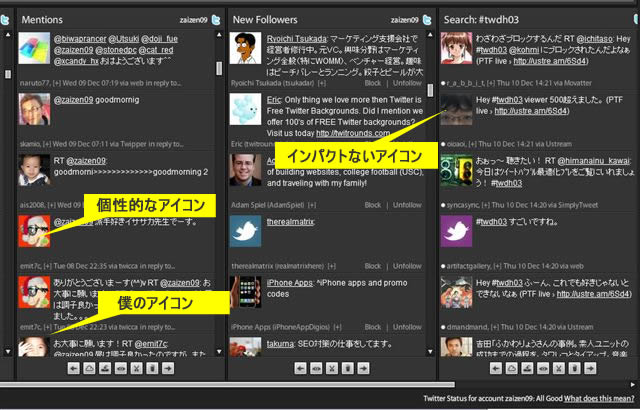640x410 pixels.
Task: Open the cloud tool under the Search #twdh03 column
Action: coord(511,368)
